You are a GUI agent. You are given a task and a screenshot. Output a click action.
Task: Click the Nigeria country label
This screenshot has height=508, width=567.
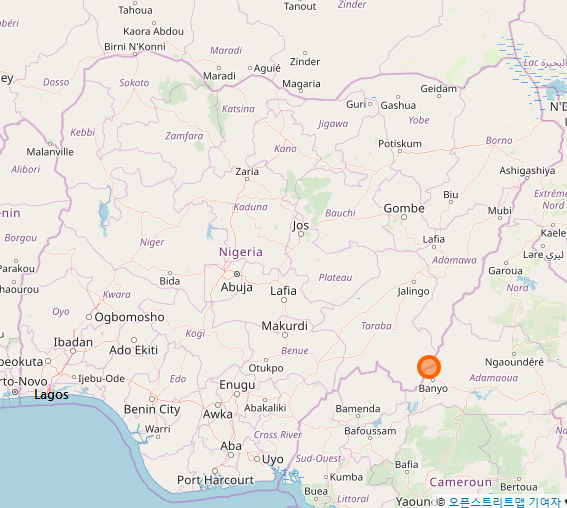(x=241, y=252)
